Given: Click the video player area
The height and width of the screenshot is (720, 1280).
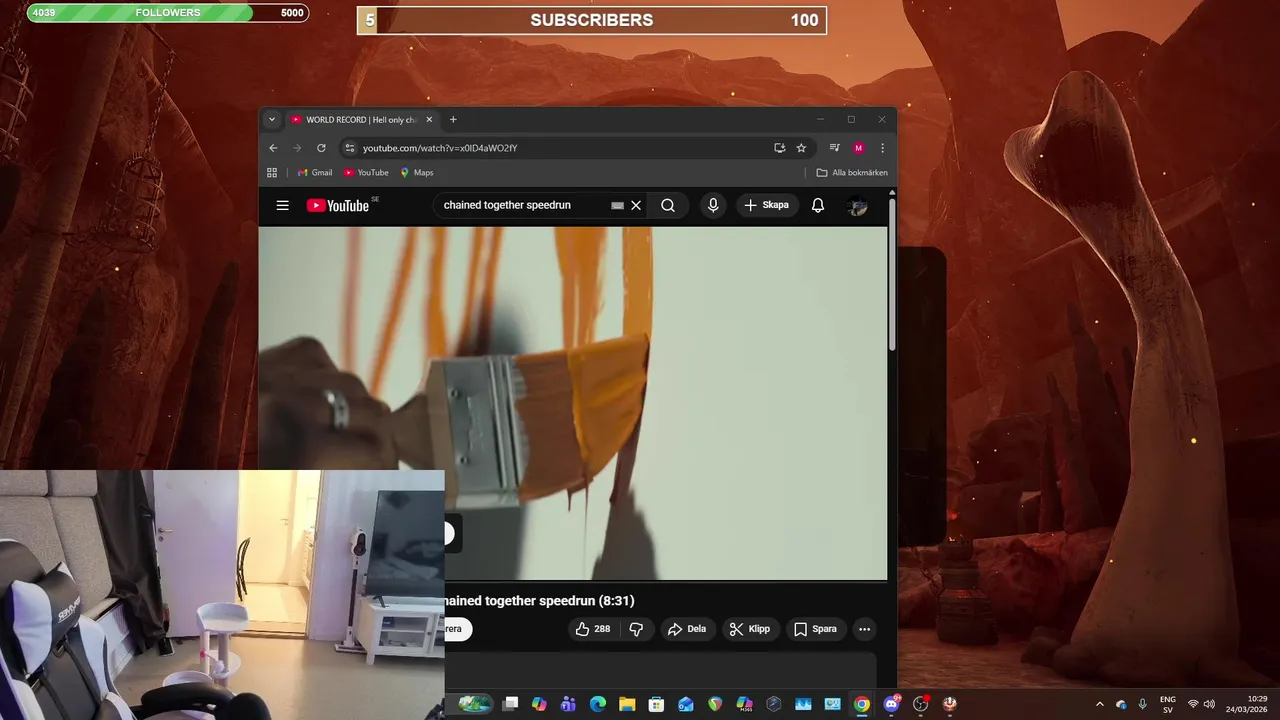Looking at the screenshot, I should click(573, 403).
